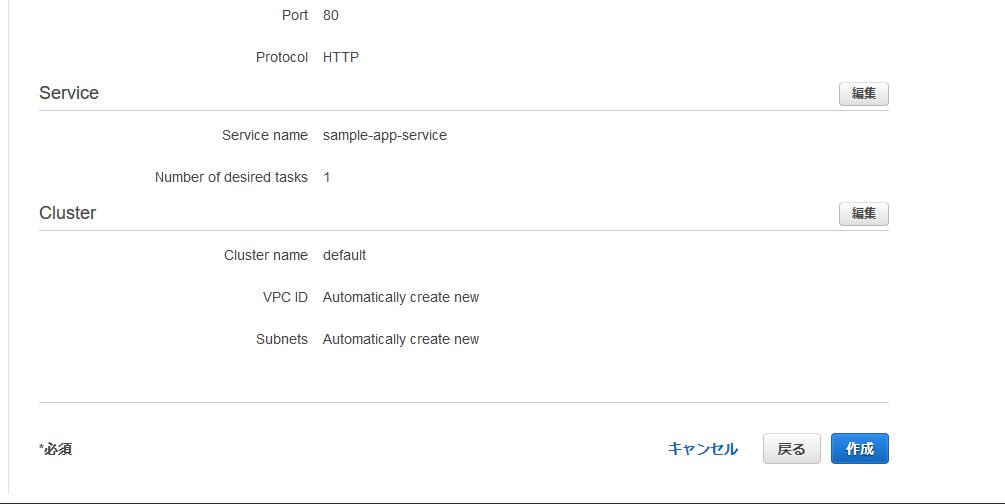This screenshot has height=504, width=1005.
Task: Click the 編集 button for Cluster section
Action: [x=863, y=214]
